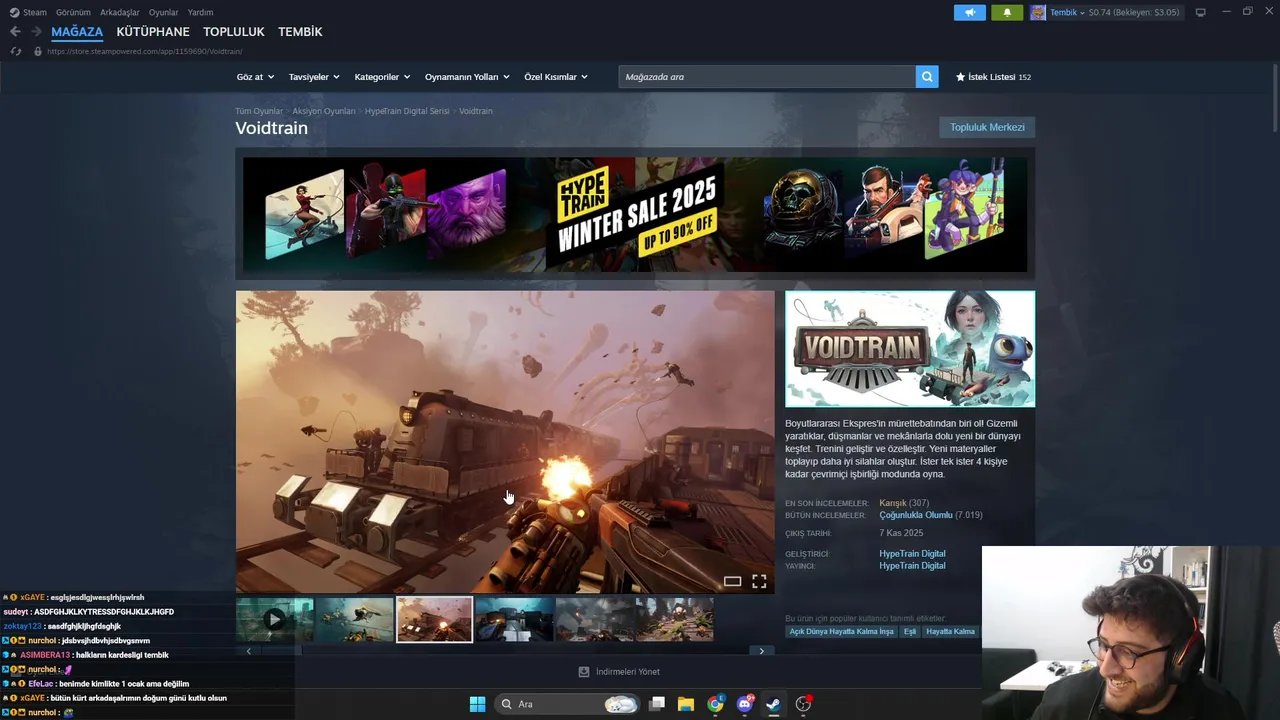Click the blue announcements megaphone icon
The width and height of the screenshot is (1280, 720).
click(x=969, y=12)
